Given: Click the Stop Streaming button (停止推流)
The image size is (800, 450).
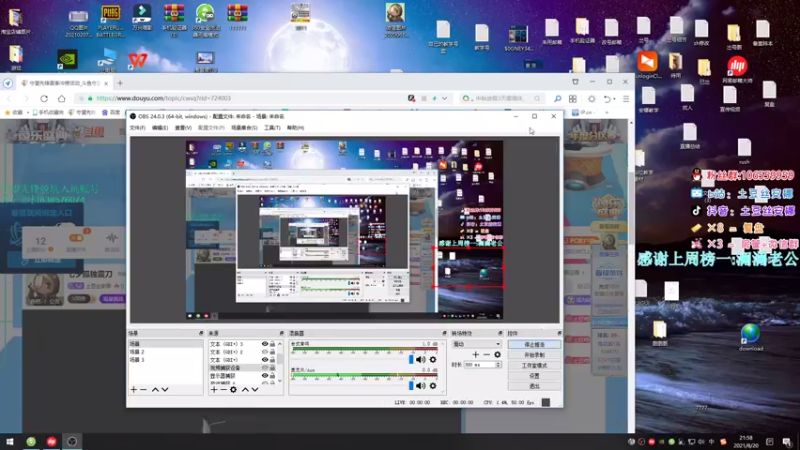Looking at the screenshot, I should [x=534, y=345].
